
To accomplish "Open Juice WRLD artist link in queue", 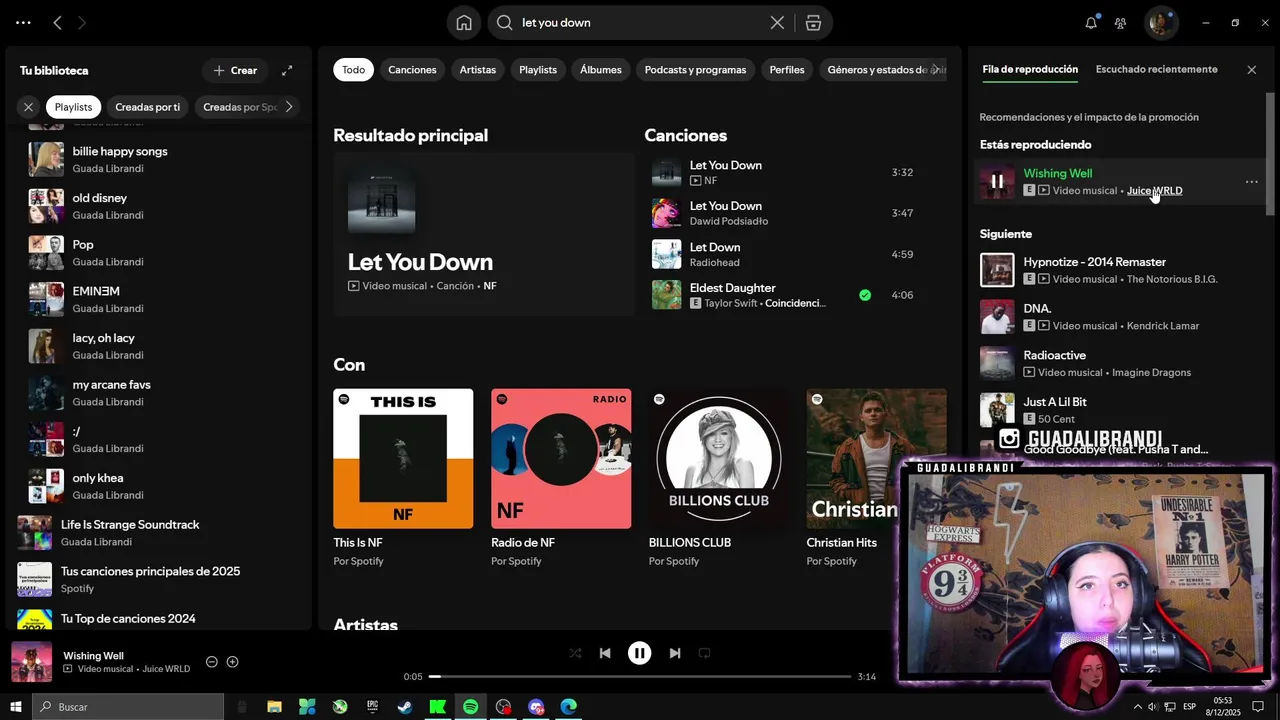I will pyautogui.click(x=1154, y=190).
